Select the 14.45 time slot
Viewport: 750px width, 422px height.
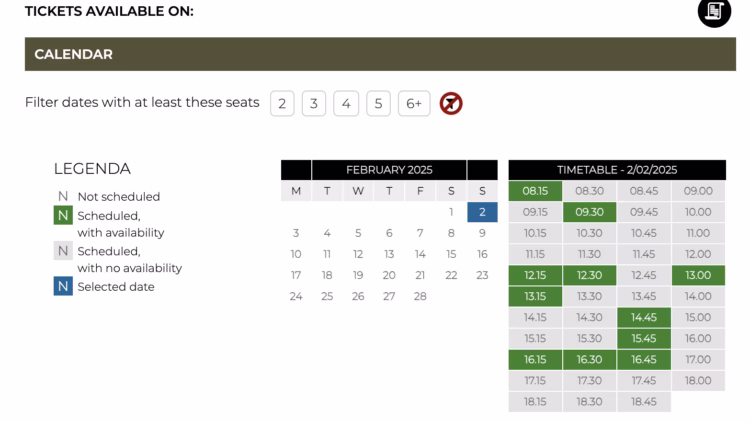pos(644,317)
